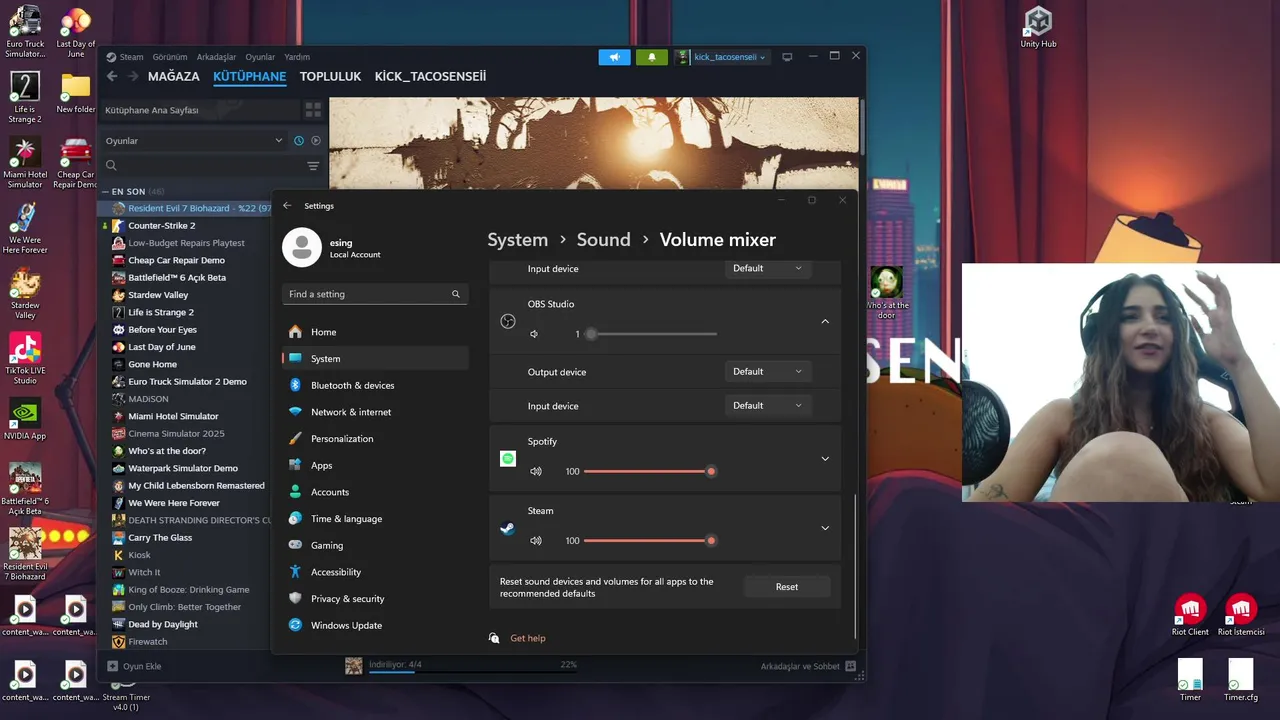Open Steam library advanced filter icon

[x=313, y=166]
